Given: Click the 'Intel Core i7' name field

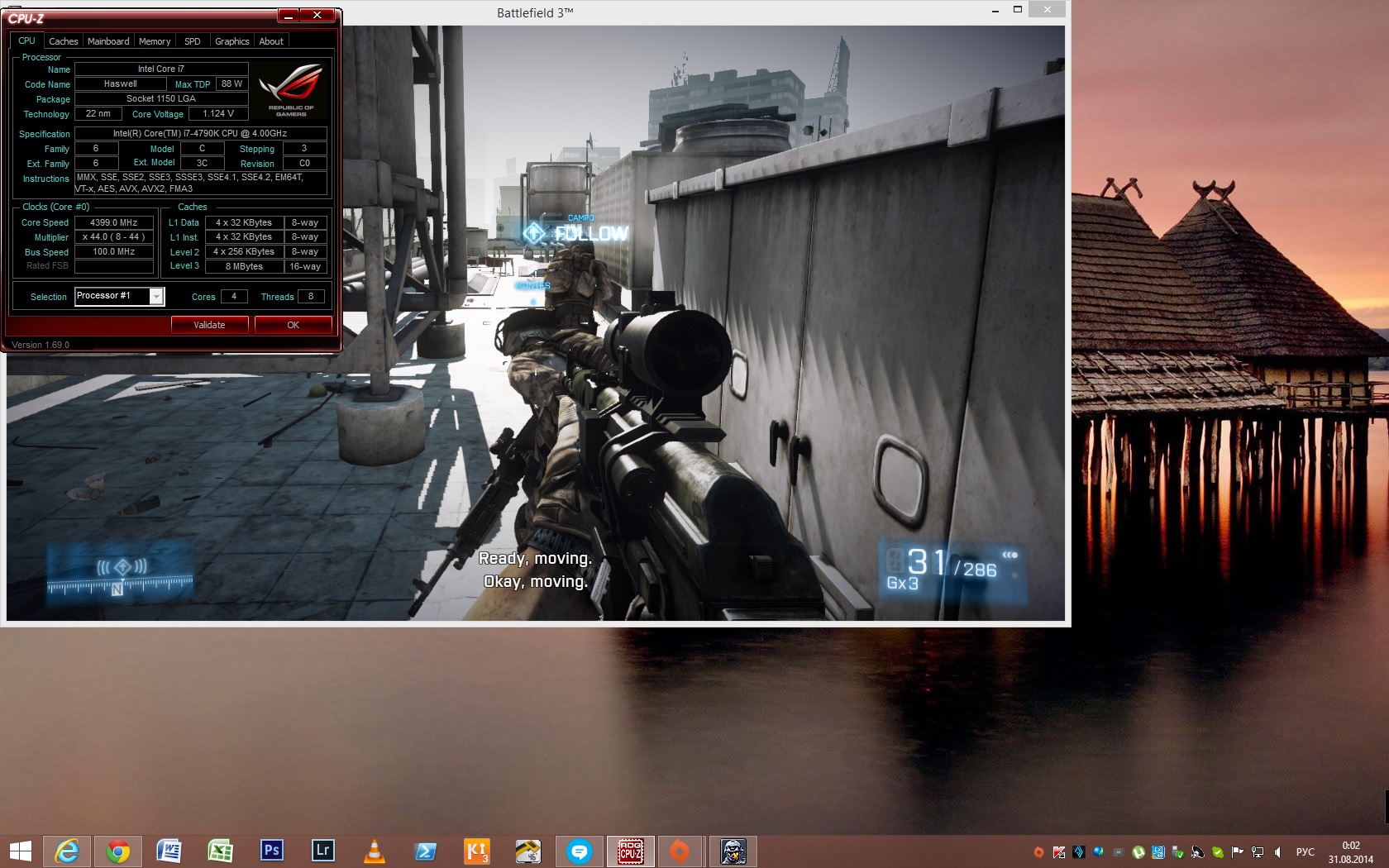Looking at the screenshot, I should pos(161,69).
